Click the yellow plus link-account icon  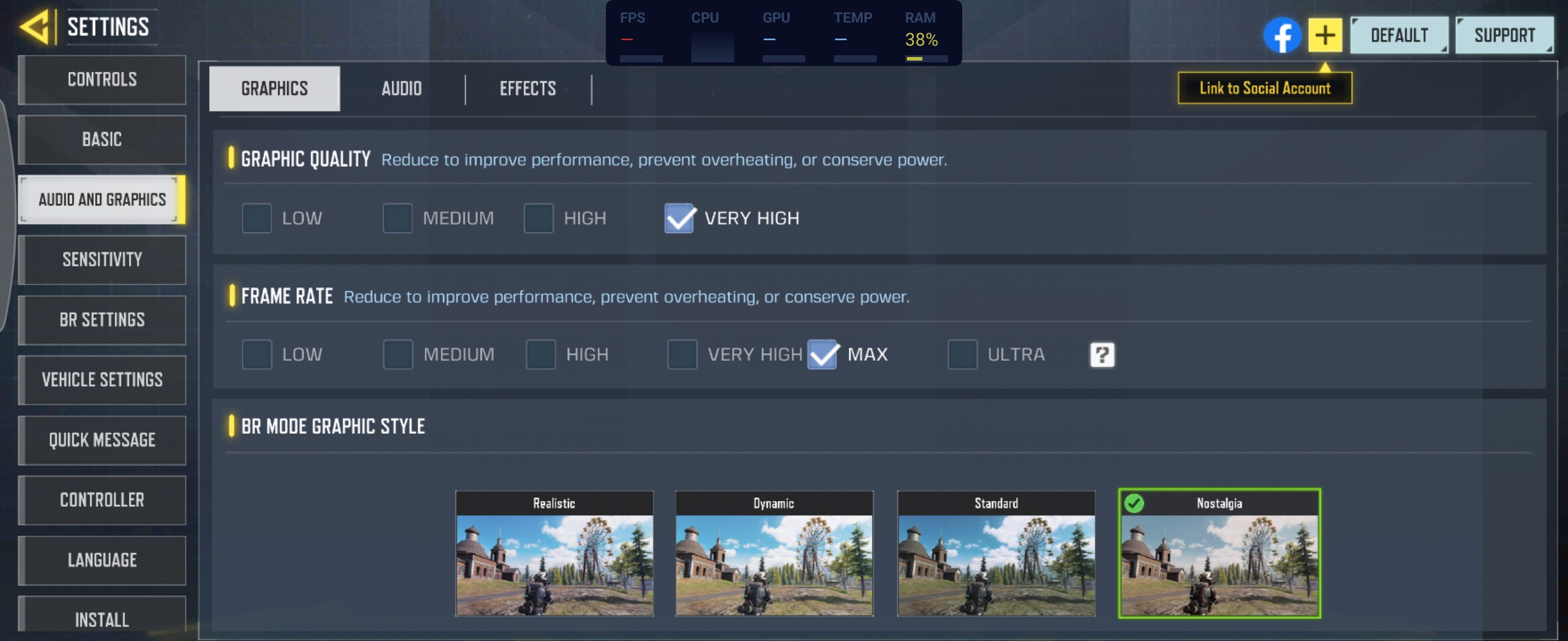point(1324,35)
